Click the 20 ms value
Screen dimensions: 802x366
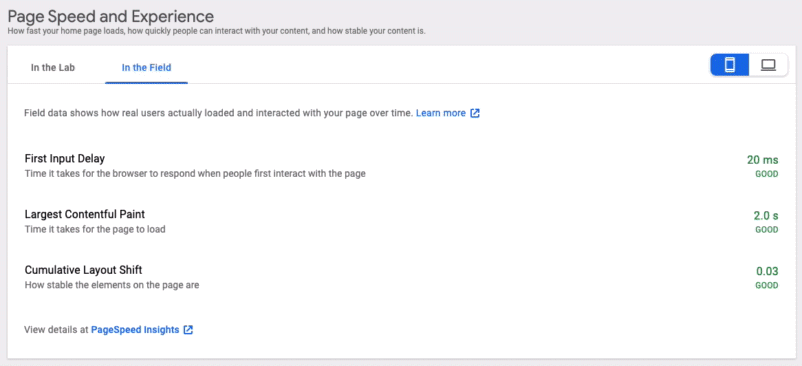[763, 160]
